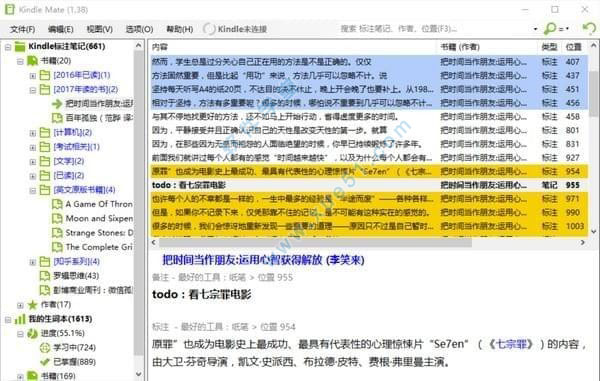Open the 视图(V) menu

pos(99,29)
